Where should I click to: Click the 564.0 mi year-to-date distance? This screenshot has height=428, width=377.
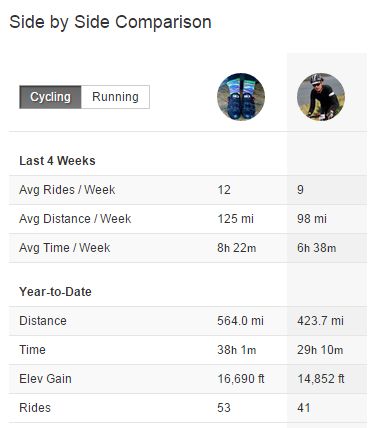tap(241, 321)
